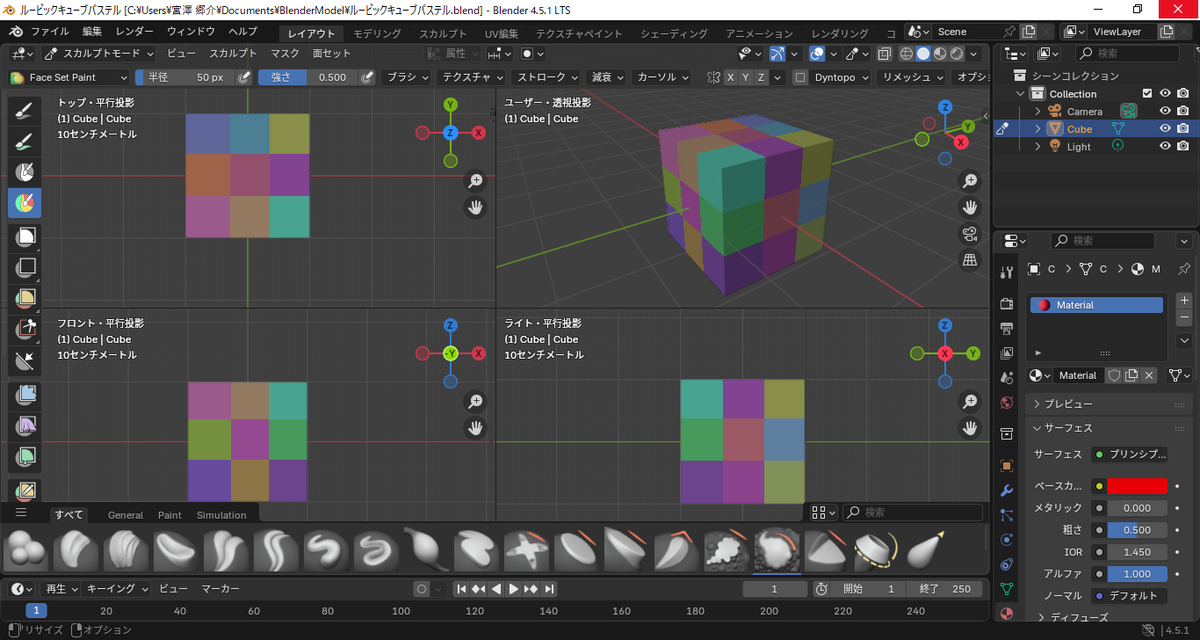Open the Scene properties tab
Image resolution: width=1200 pixels, height=640 pixels.
point(1008,378)
